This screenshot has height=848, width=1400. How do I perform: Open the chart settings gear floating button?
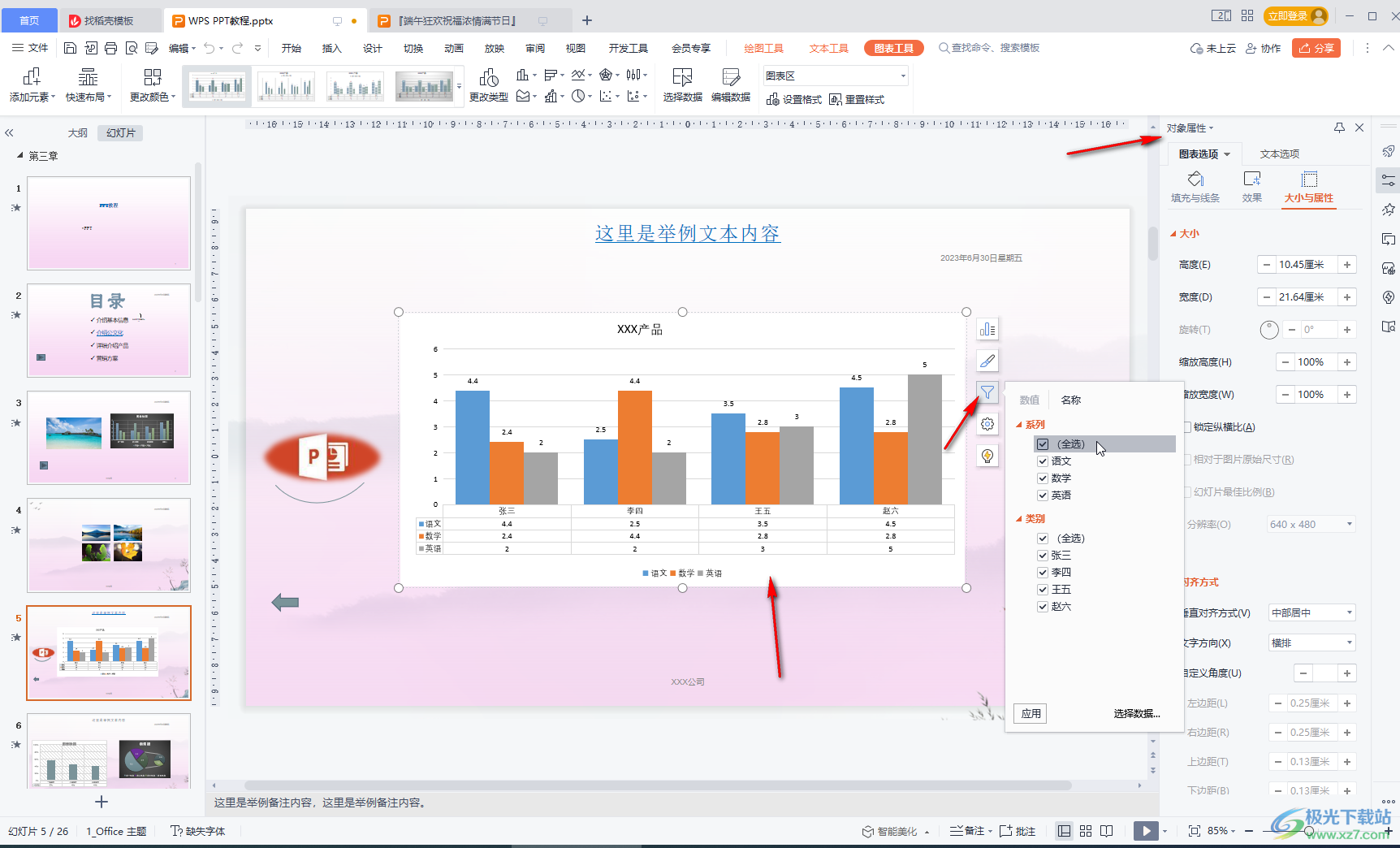(987, 424)
